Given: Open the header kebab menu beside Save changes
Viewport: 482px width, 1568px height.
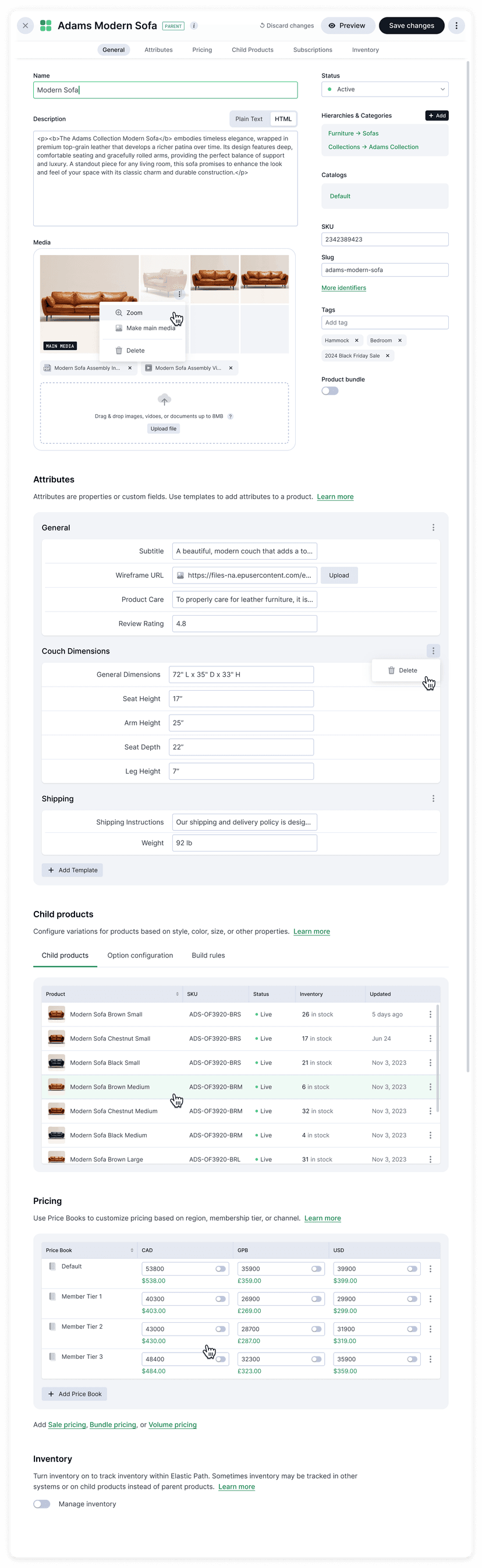Looking at the screenshot, I should (x=456, y=26).
